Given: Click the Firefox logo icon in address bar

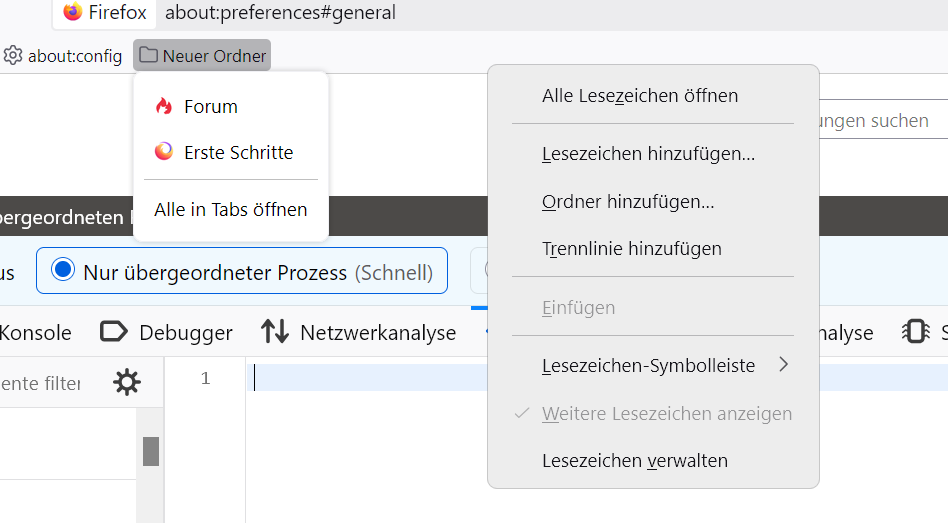Looking at the screenshot, I should pyautogui.click(x=73, y=12).
